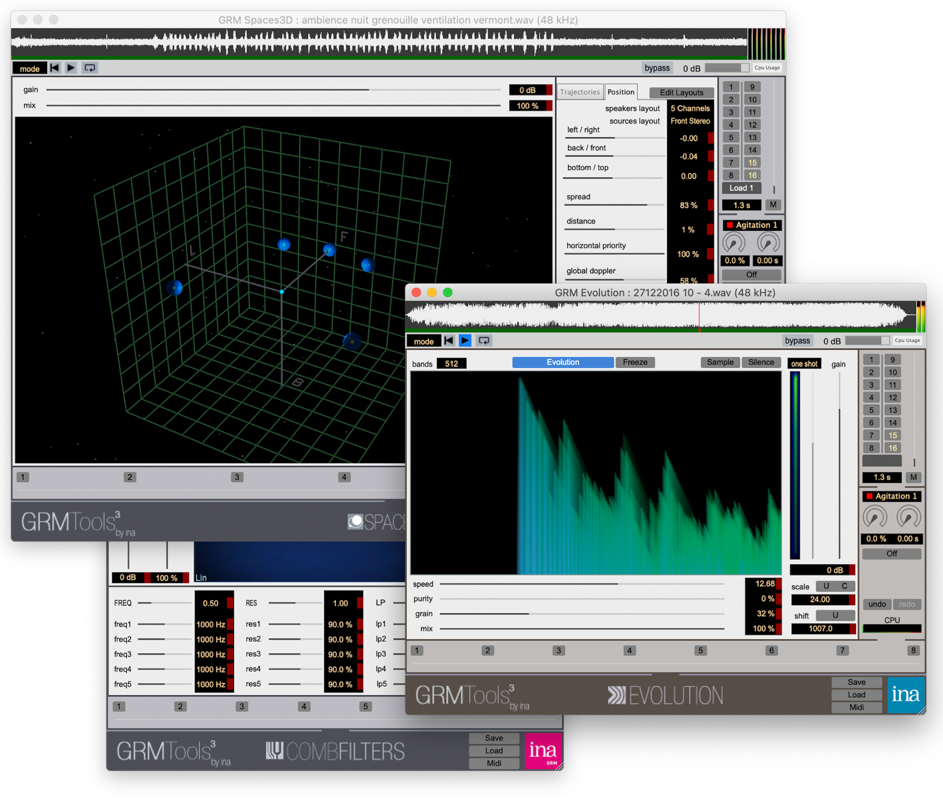This screenshot has width=943, height=806.
Task: Click the Off button in the Evolution window
Action: click(x=891, y=553)
